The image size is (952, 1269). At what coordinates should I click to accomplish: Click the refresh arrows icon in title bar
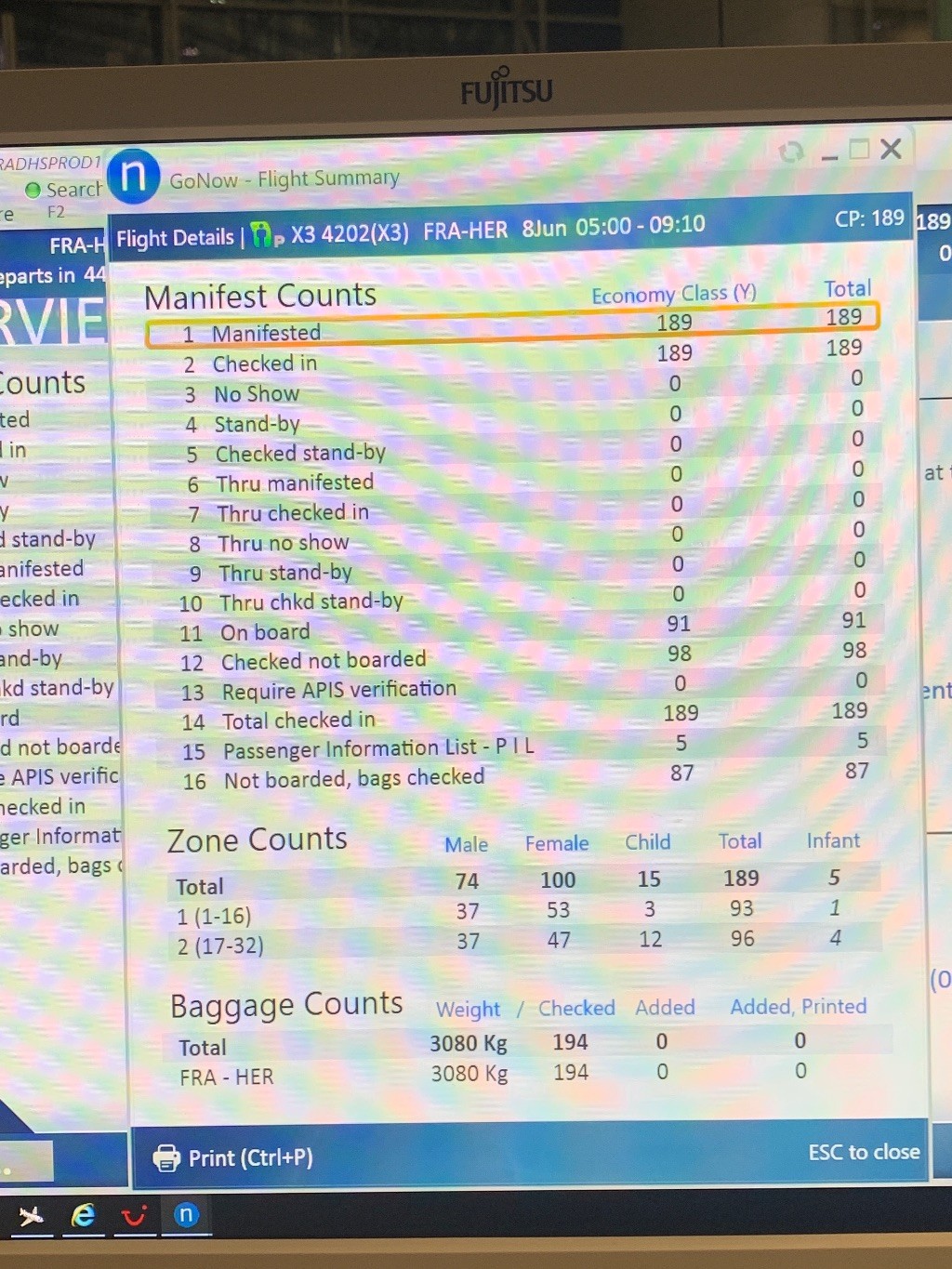pyautogui.click(x=791, y=152)
